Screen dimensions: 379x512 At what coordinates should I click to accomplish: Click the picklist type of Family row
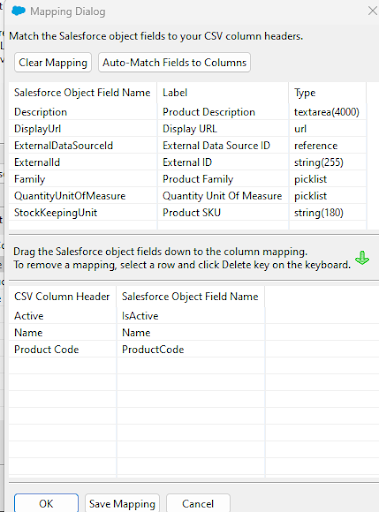[328, 179]
